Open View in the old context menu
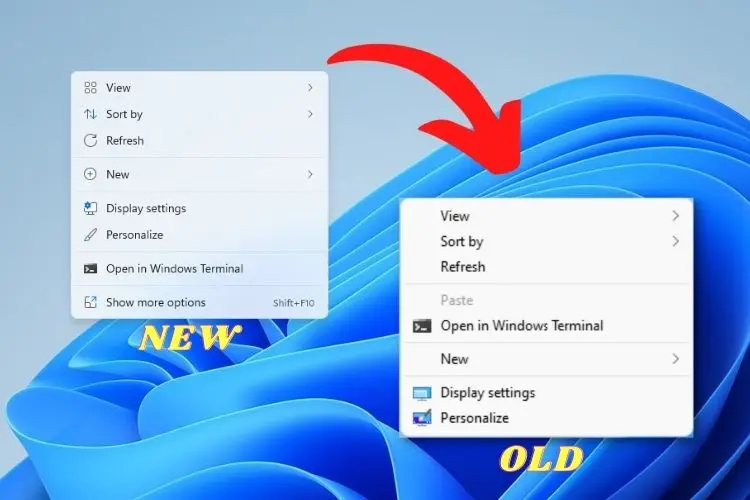750x500 pixels. tap(547, 216)
